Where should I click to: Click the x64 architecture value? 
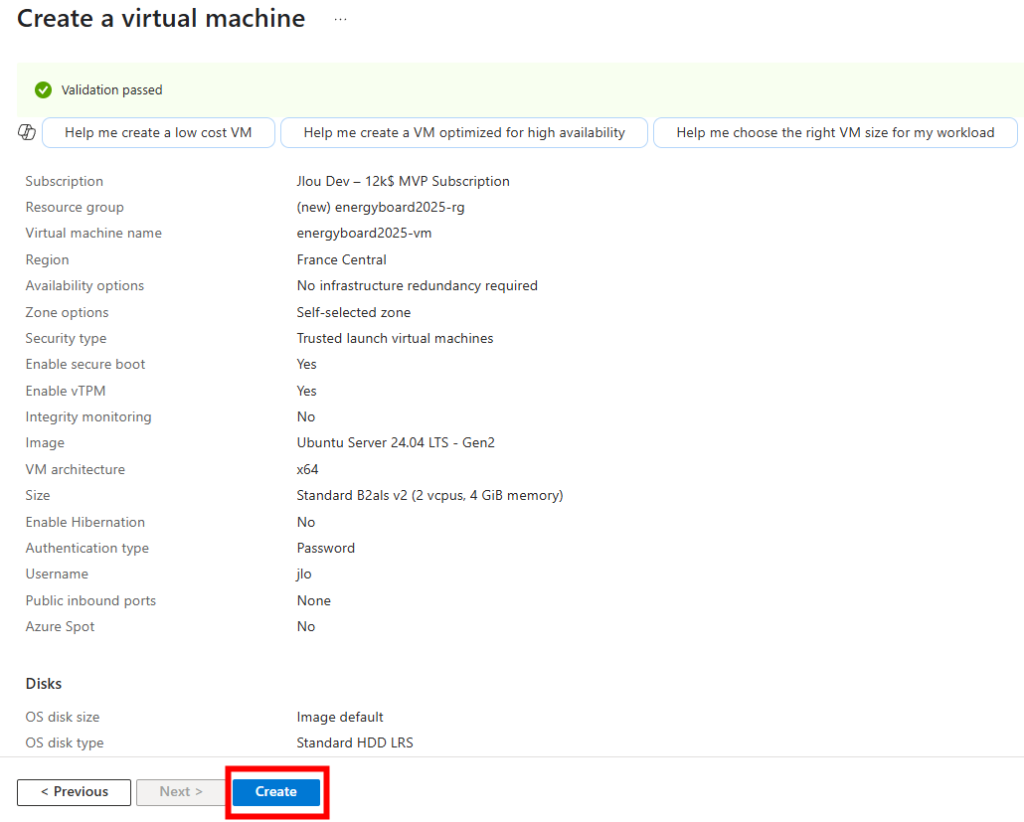[x=307, y=469]
